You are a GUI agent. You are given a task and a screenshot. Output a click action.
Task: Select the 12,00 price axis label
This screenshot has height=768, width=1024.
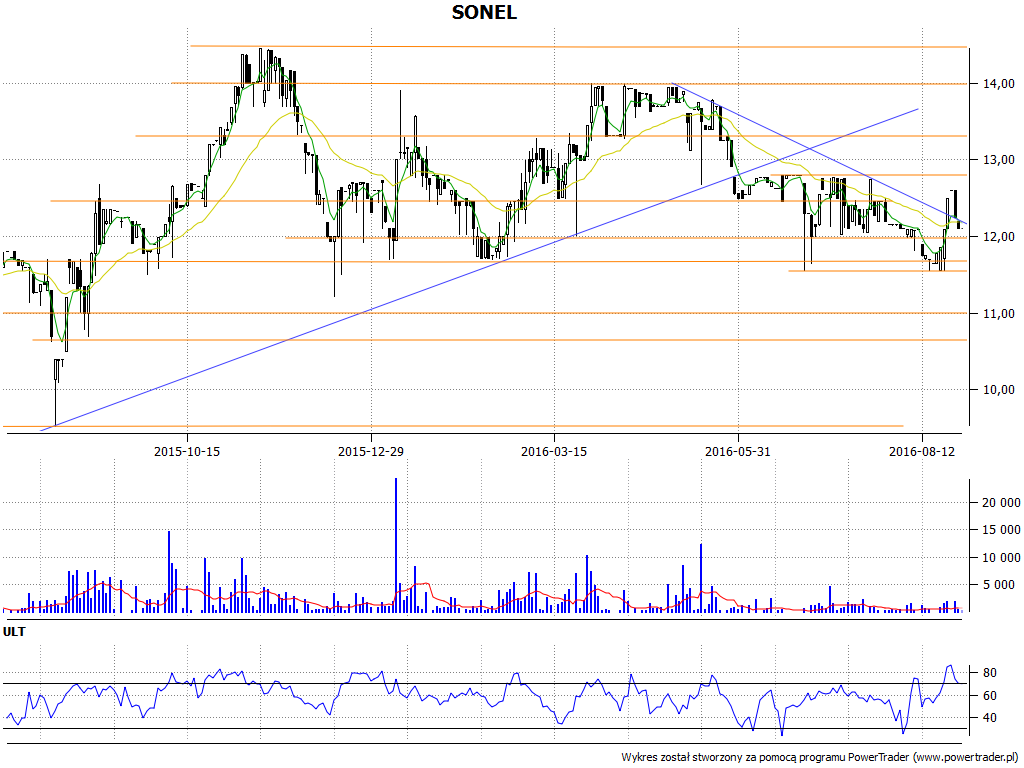[x=999, y=237]
